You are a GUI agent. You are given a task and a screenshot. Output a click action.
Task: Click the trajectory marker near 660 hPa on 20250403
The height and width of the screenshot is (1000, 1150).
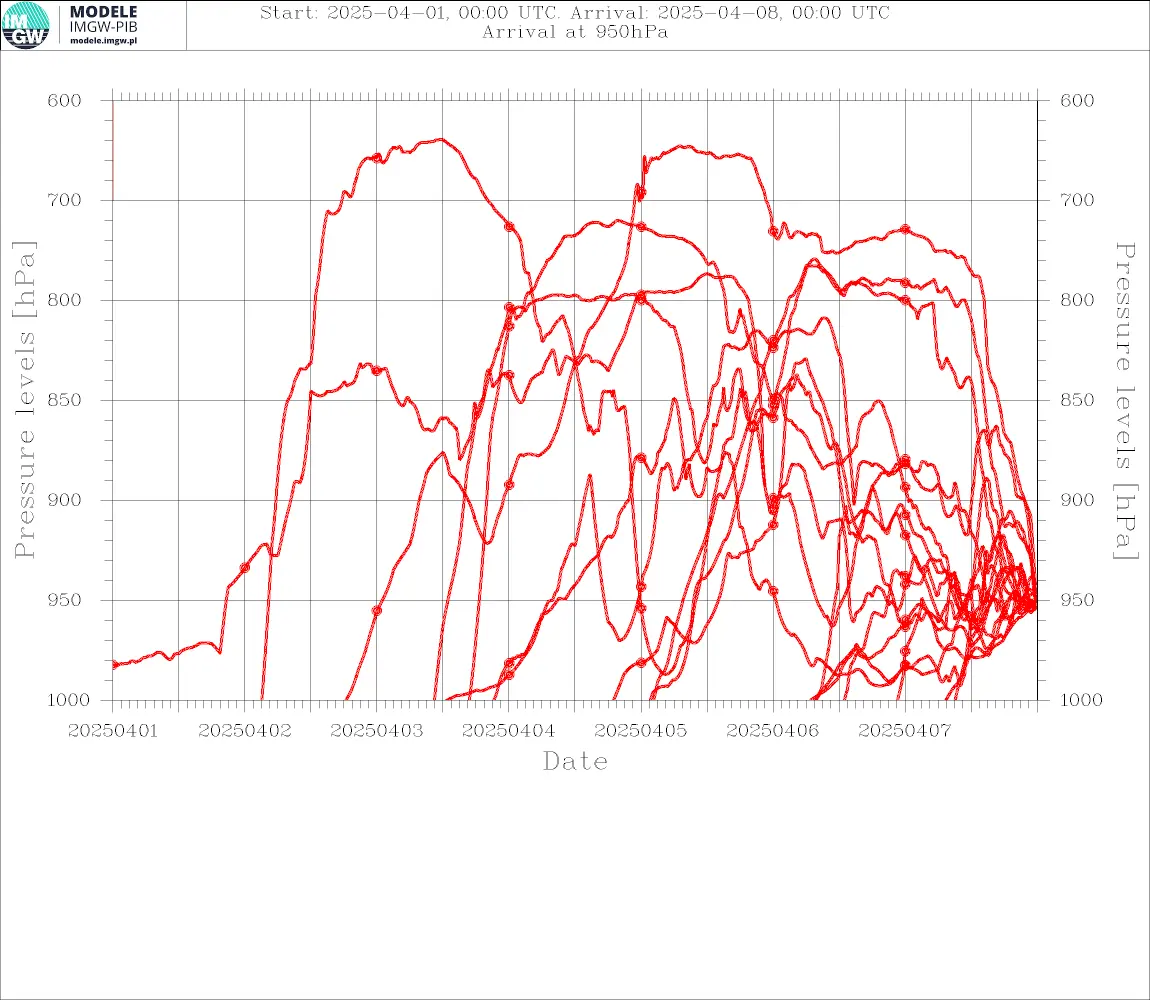[377, 158]
